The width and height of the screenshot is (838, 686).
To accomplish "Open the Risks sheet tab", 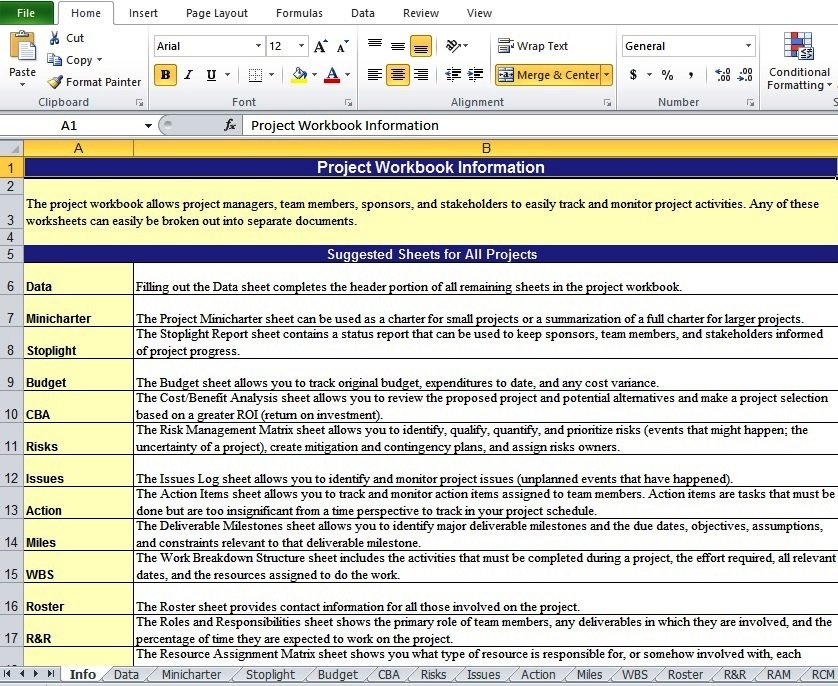I will point(433,674).
